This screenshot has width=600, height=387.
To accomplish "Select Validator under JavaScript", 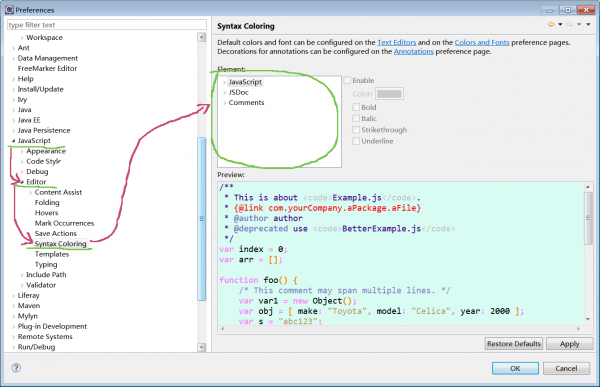I will (x=41, y=285).
